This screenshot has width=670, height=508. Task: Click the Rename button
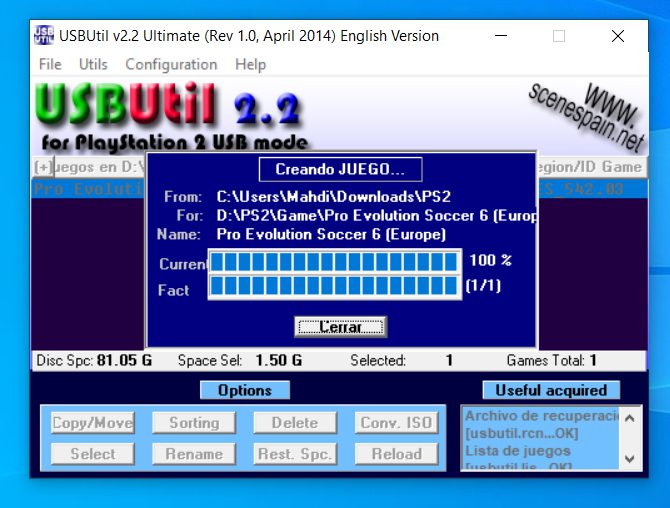coord(194,454)
